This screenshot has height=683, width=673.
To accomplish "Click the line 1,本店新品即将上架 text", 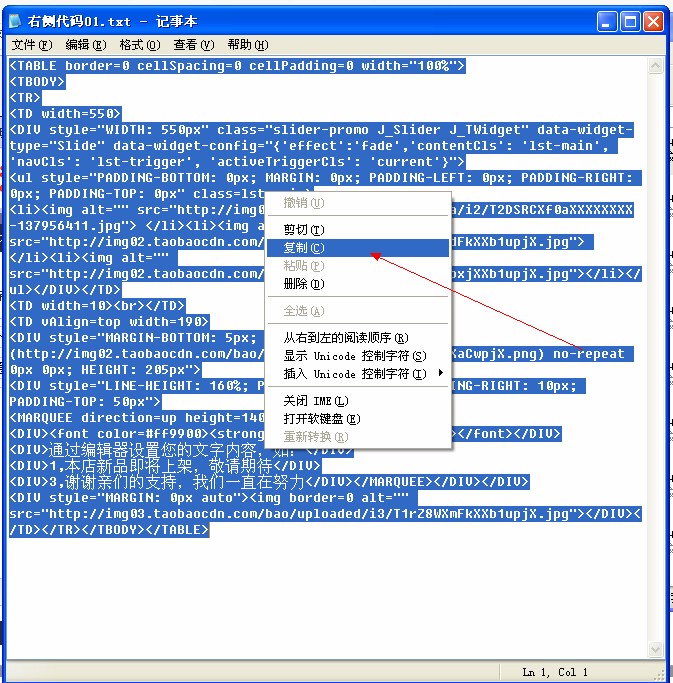I will [165, 466].
